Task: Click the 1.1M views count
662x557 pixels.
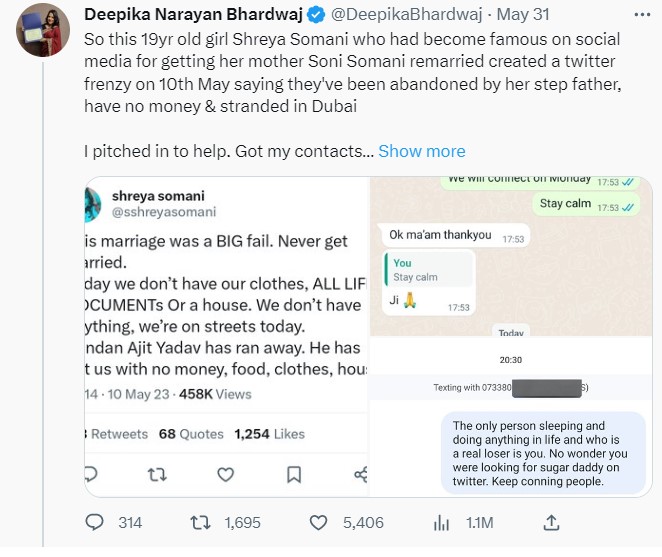Action: pos(479,523)
